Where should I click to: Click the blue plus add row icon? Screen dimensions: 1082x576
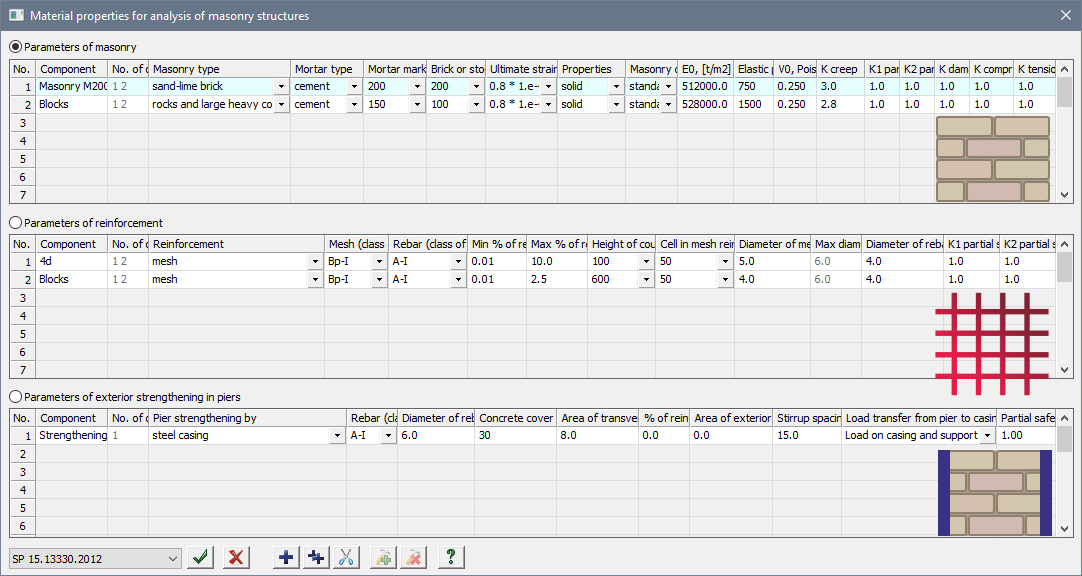[286, 557]
